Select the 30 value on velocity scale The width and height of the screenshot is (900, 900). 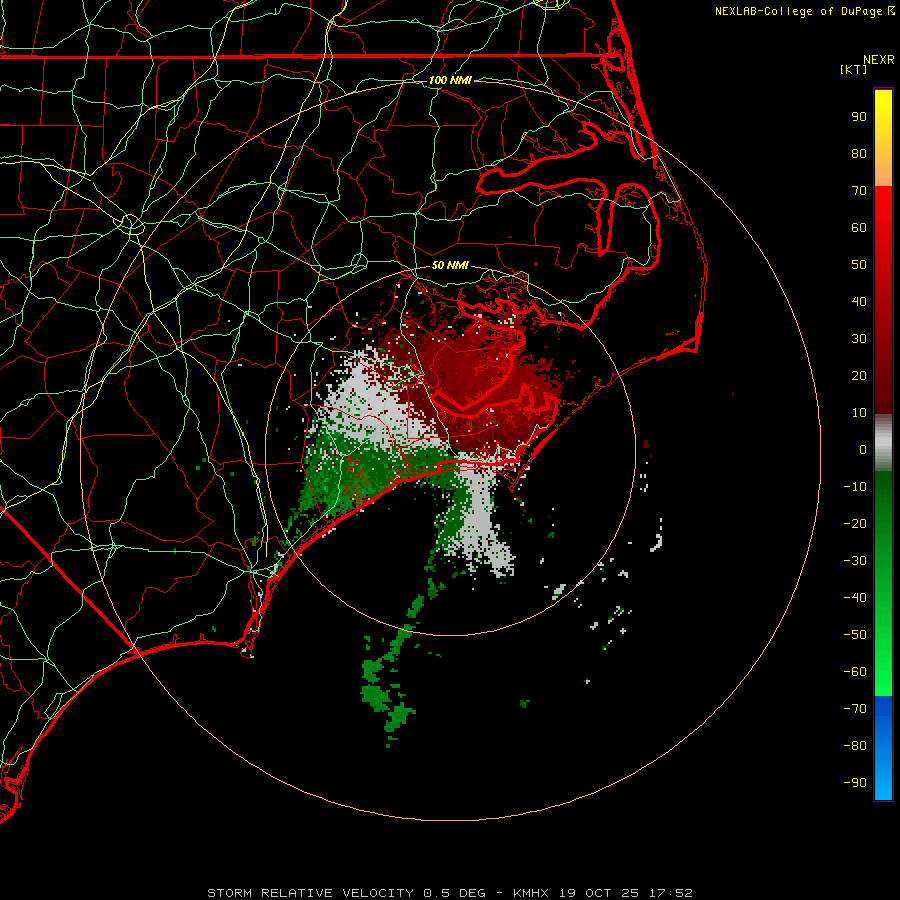click(859, 339)
